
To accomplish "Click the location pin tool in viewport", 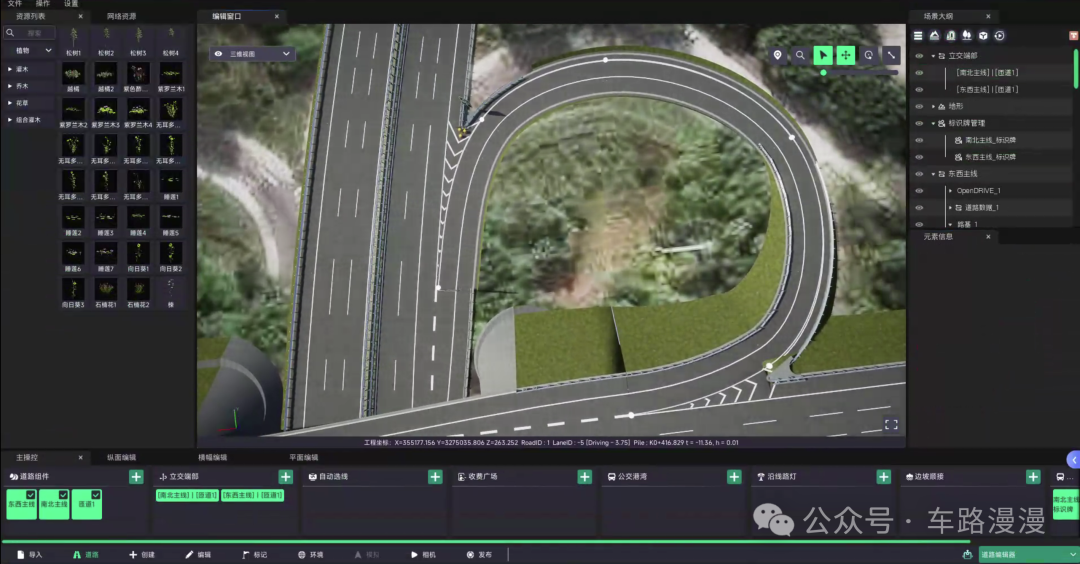I will 778,55.
